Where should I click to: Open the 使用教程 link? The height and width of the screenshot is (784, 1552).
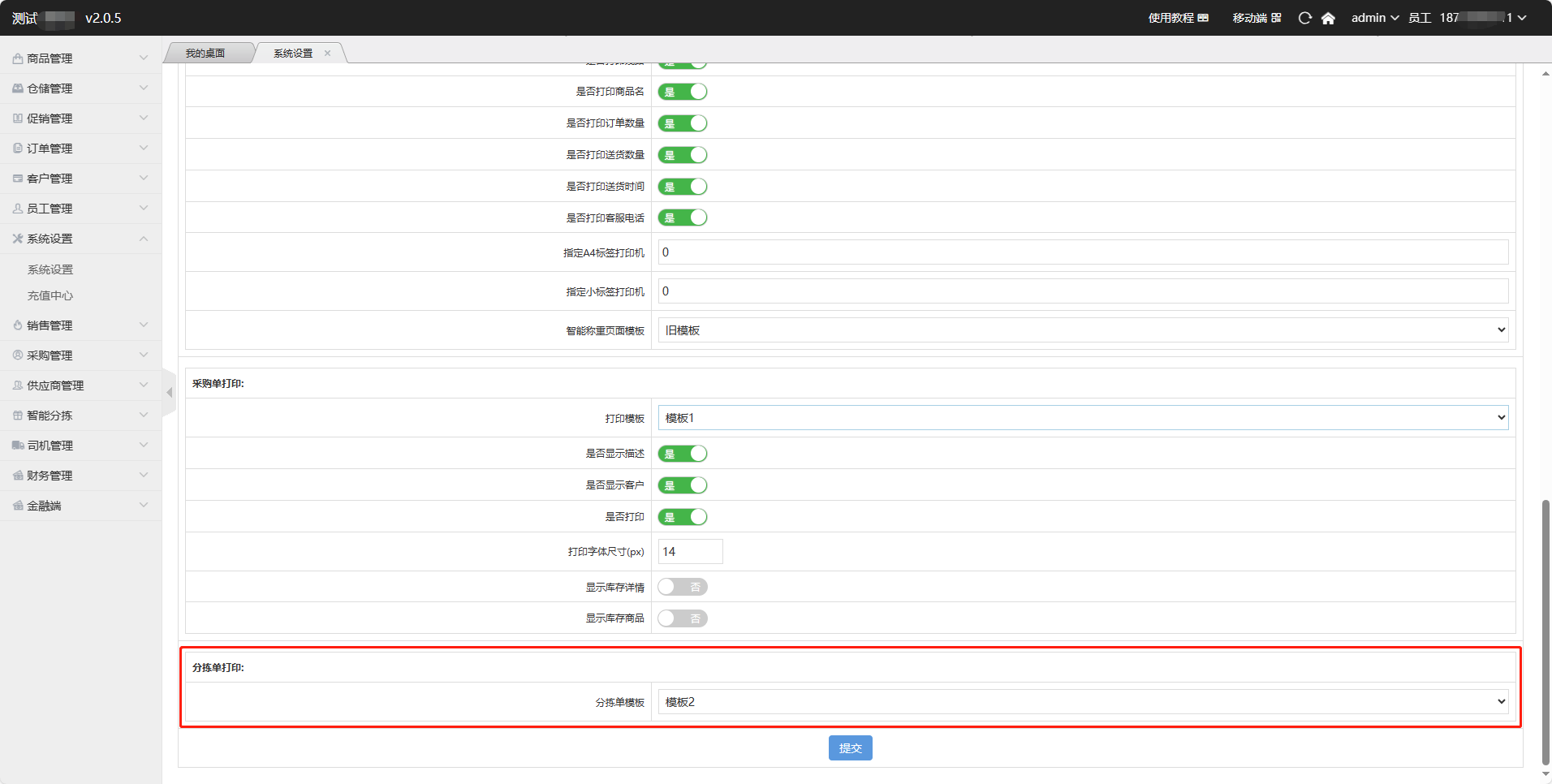click(x=1178, y=18)
